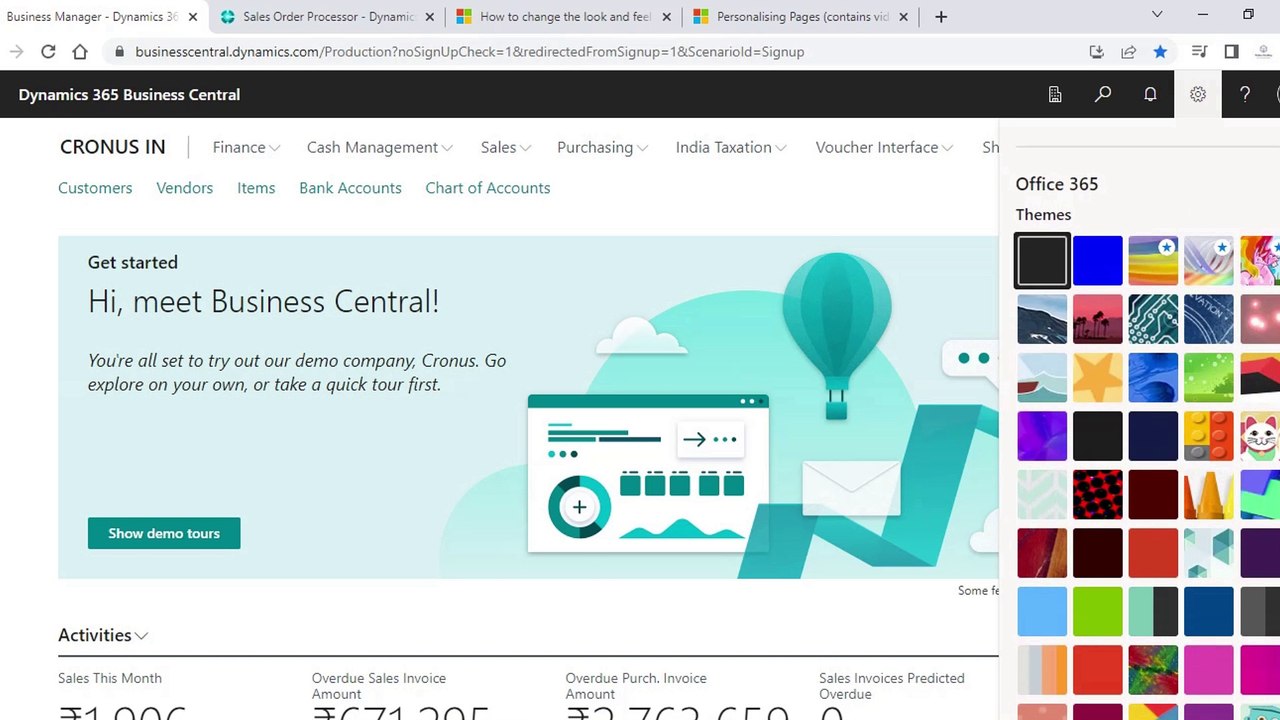Close the Sales Order Processor tab
The width and height of the screenshot is (1280, 720).
[430, 16]
